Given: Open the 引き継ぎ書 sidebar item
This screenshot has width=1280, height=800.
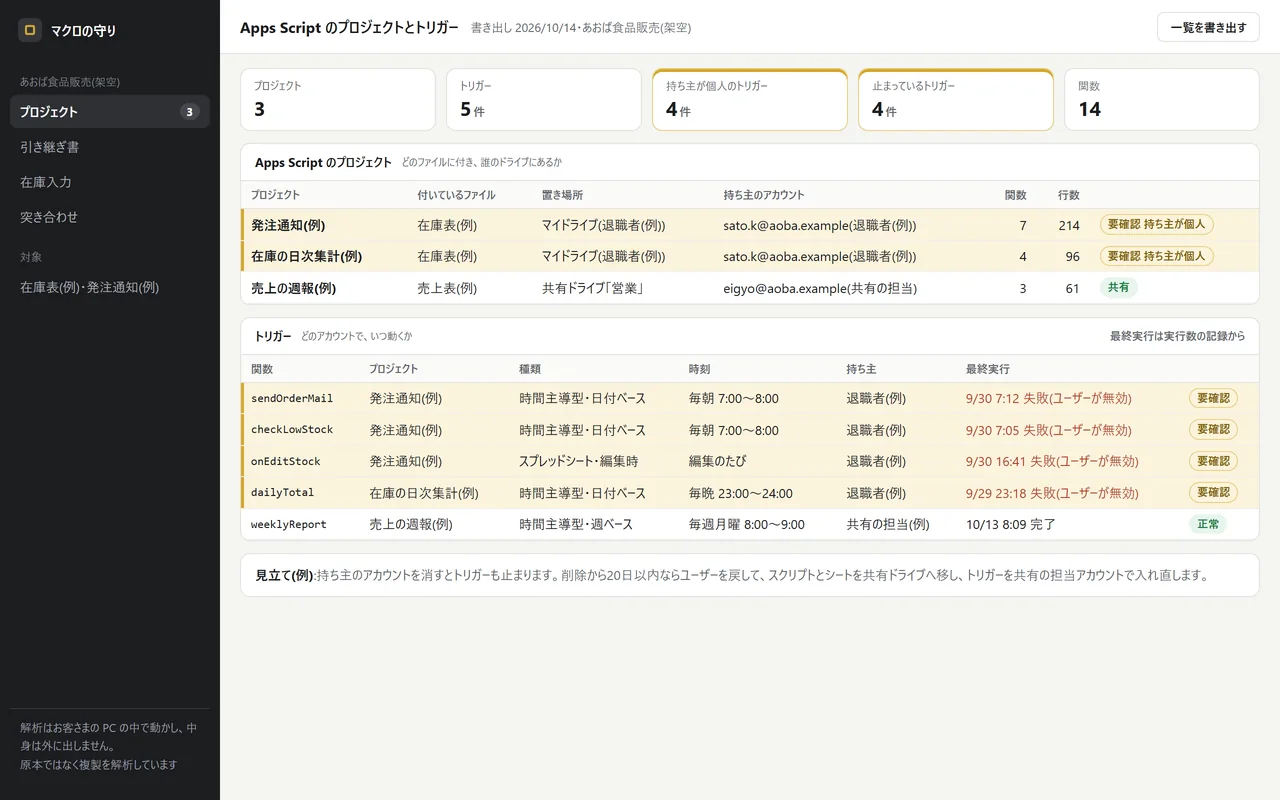Looking at the screenshot, I should pyautogui.click(x=110, y=147).
